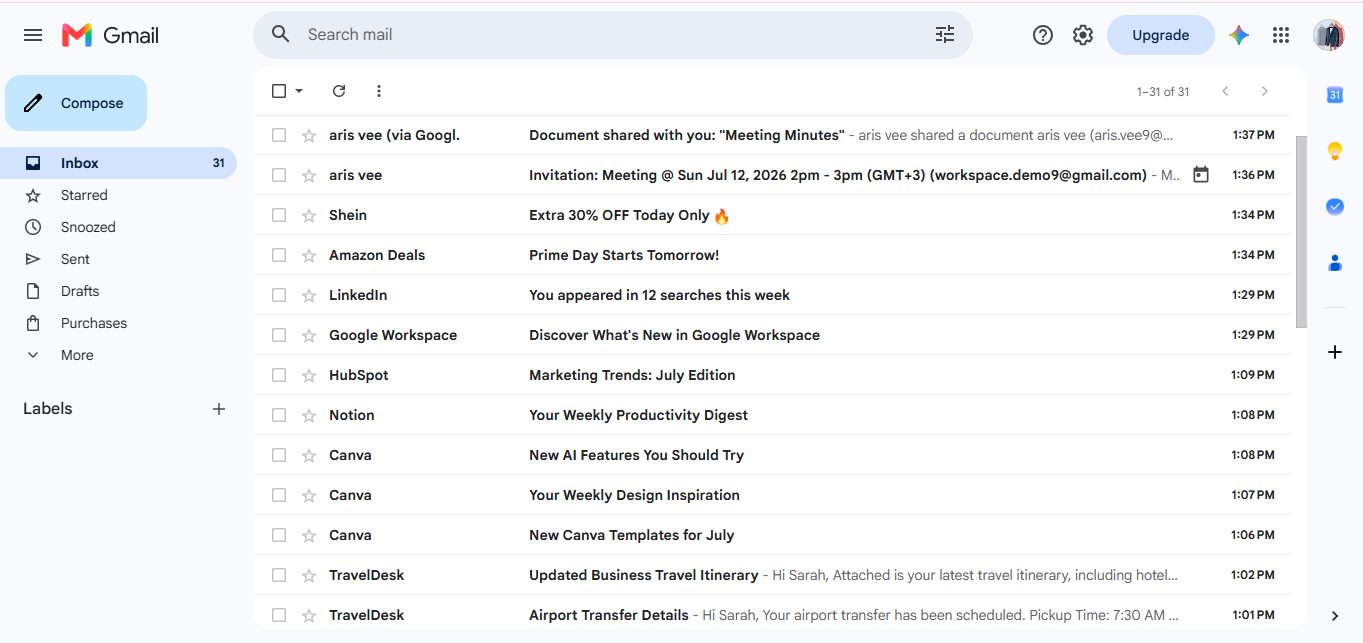Open the main menu hamburger icon
The width and height of the screenshot is (1363, 643).
33,35
